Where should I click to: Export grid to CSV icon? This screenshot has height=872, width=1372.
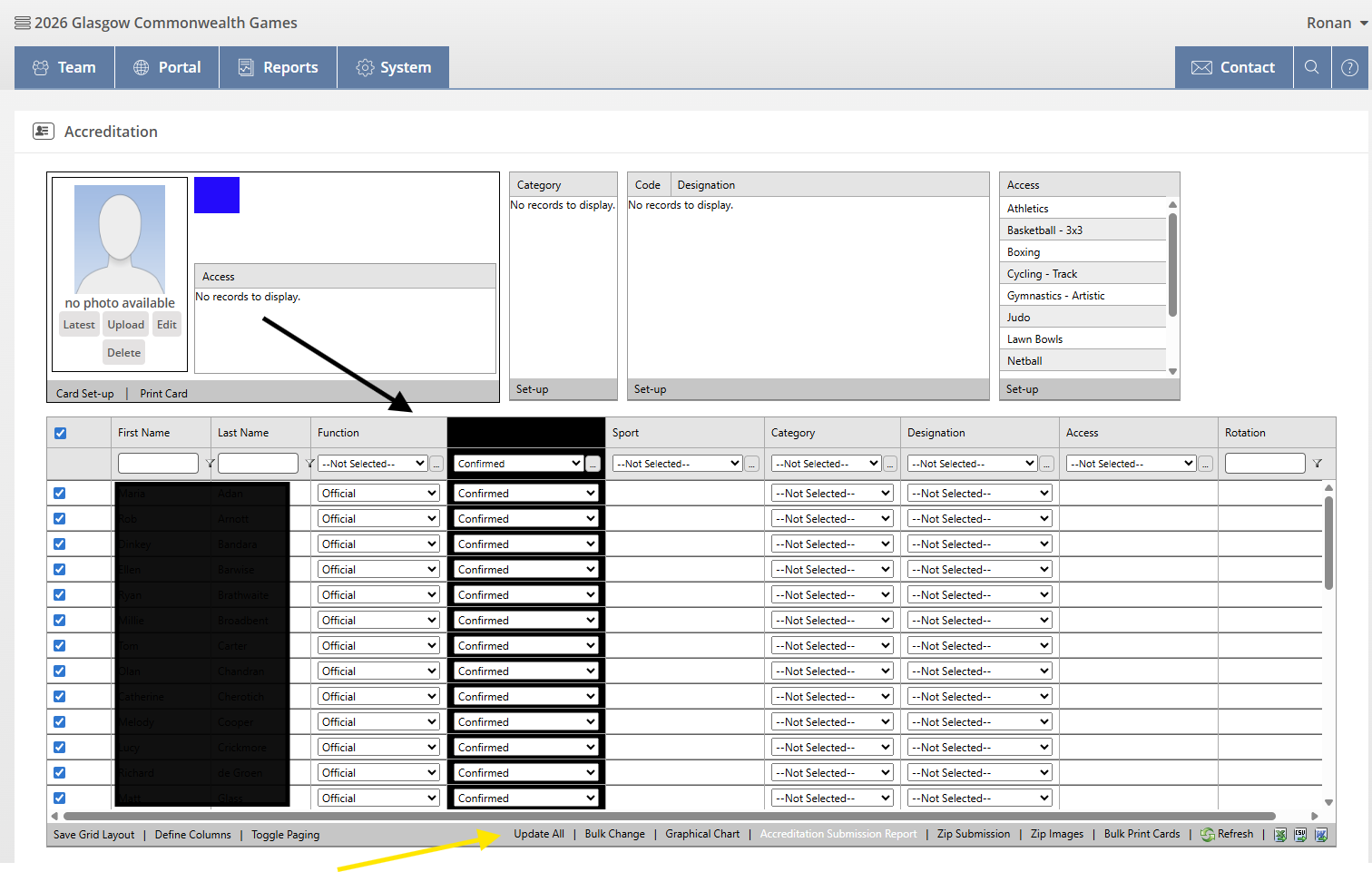point(1300,835)
